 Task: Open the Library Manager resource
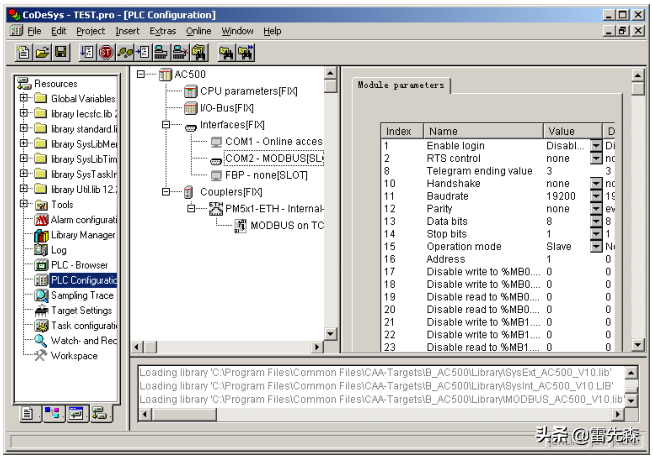tap(82, 235)
